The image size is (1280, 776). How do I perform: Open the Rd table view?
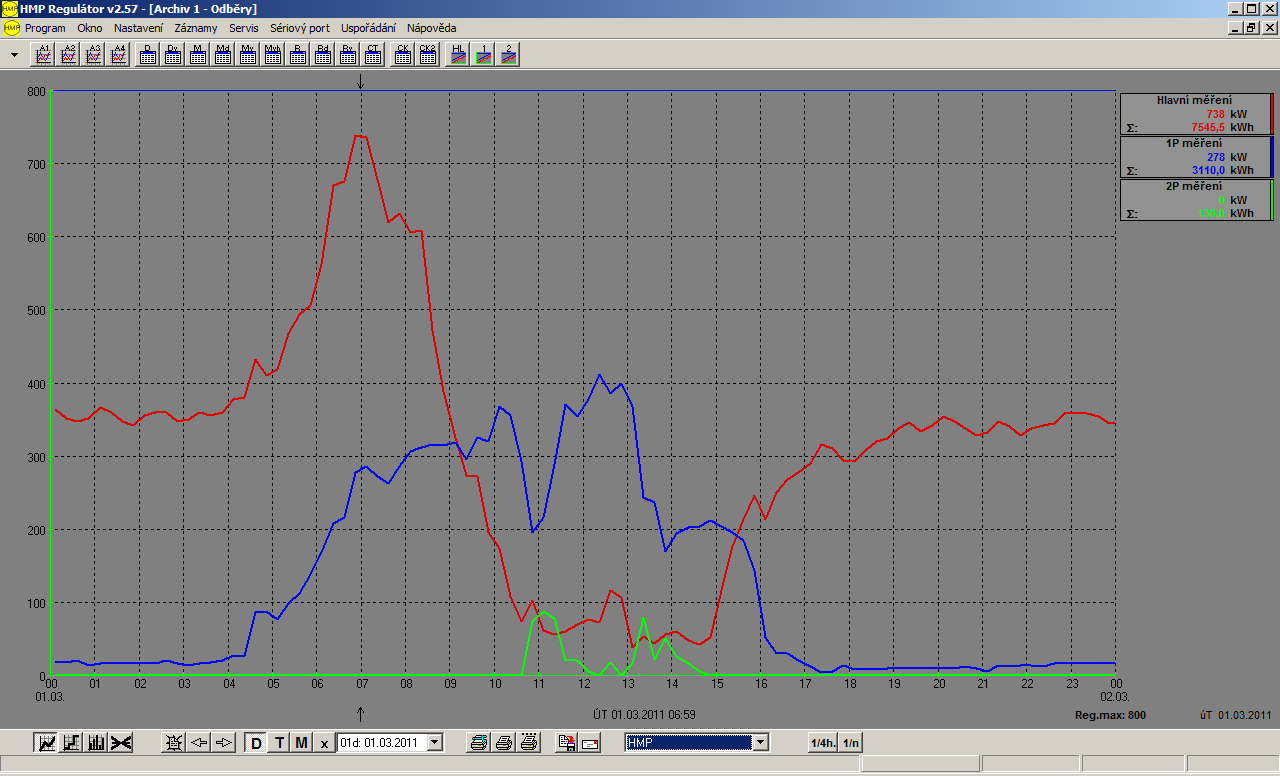tap(323, 54)
